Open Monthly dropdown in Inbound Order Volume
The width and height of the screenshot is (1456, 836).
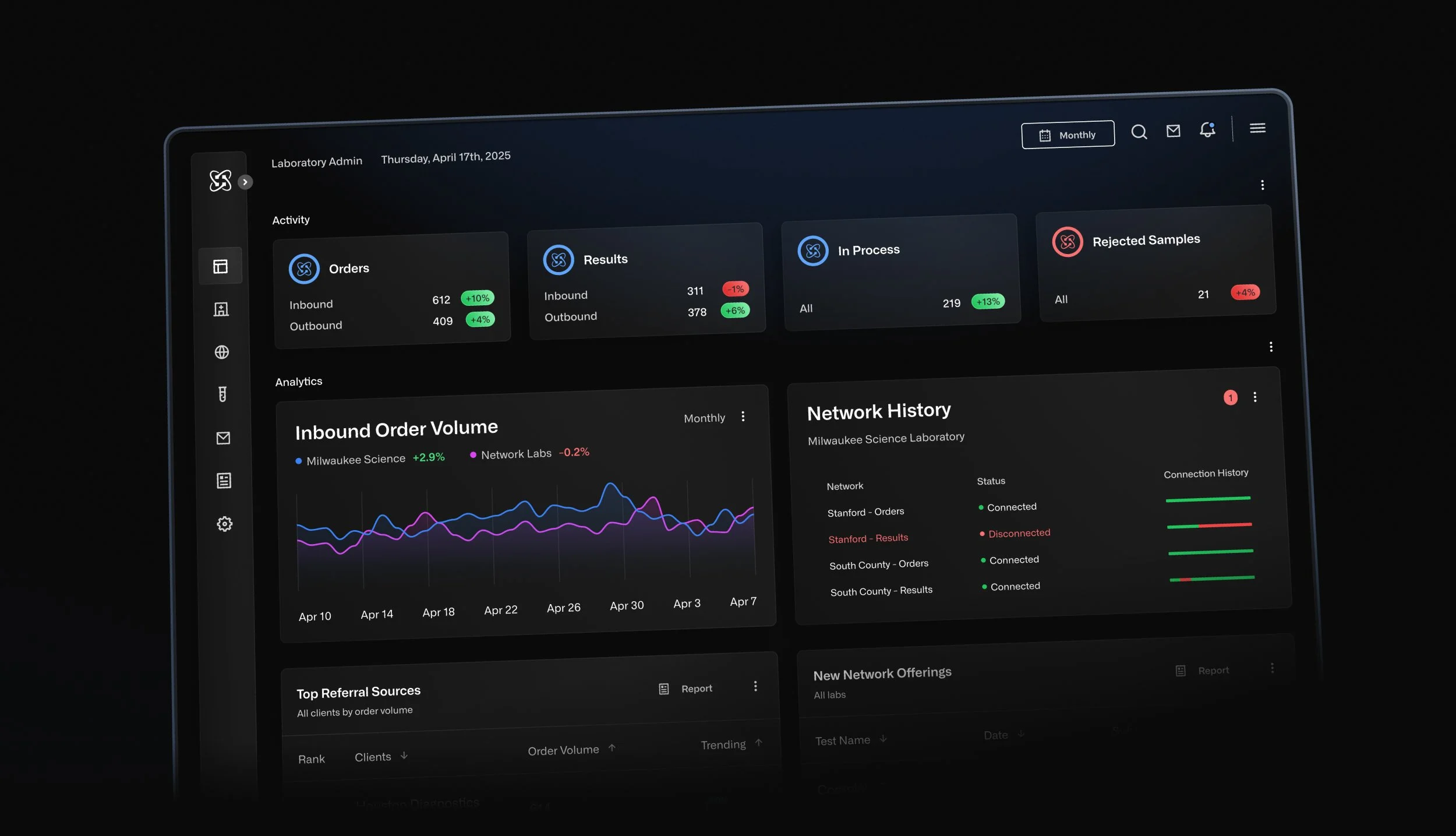coord(704,418)
